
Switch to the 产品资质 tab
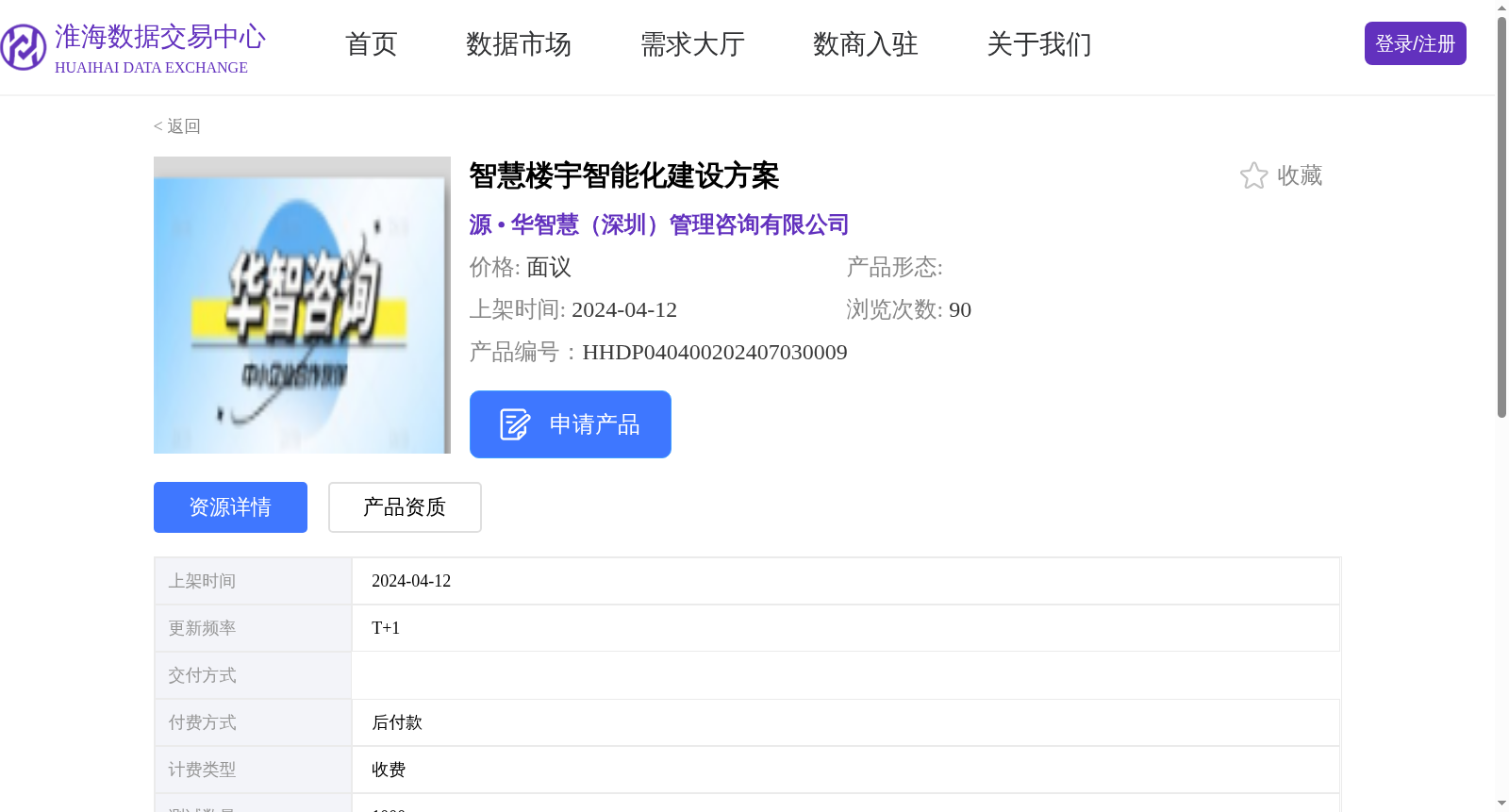coord(405,507)
